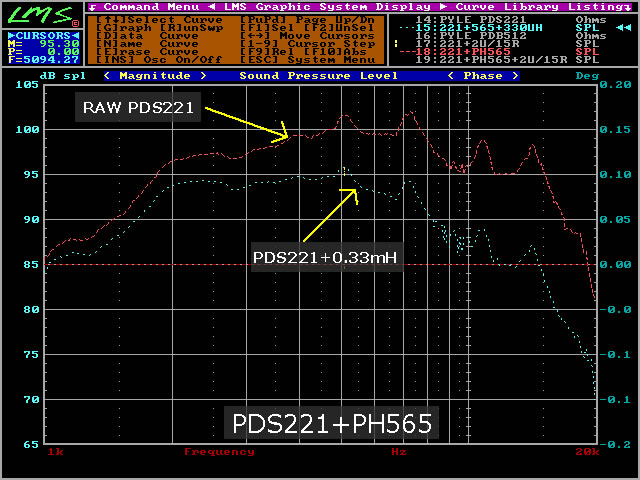This screenshot has height=480, width=640.
Task: Click the cursor phase value P= 0.00
Action: click(x=44, y=52)
